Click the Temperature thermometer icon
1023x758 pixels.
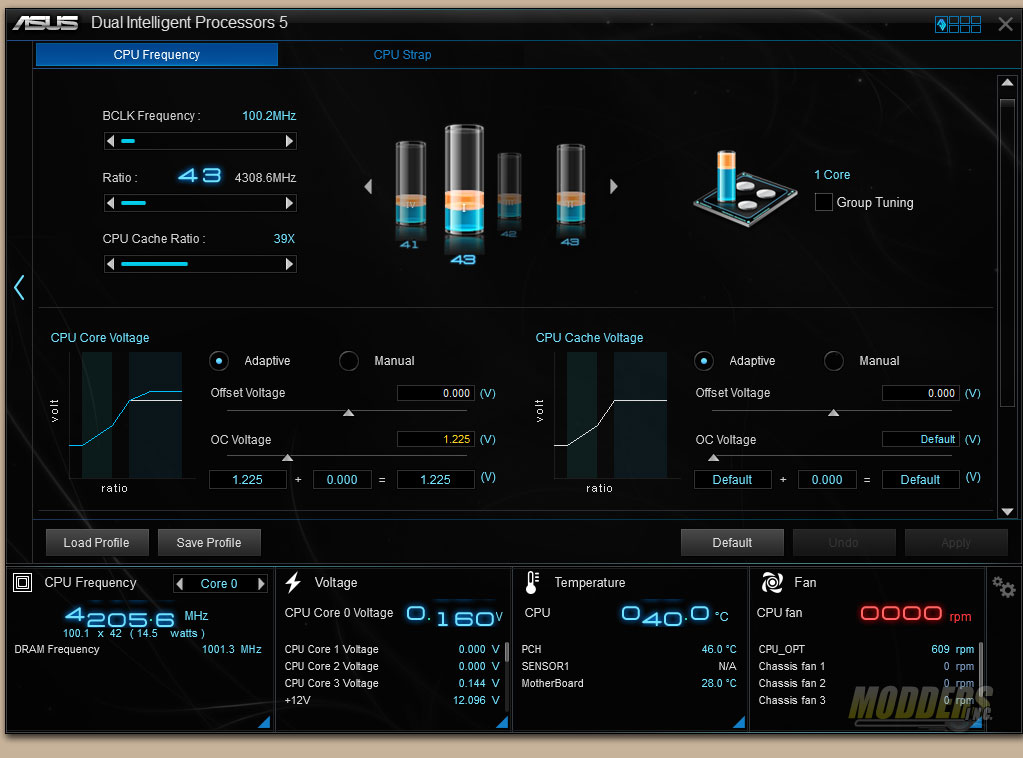(x=532, y=582)
